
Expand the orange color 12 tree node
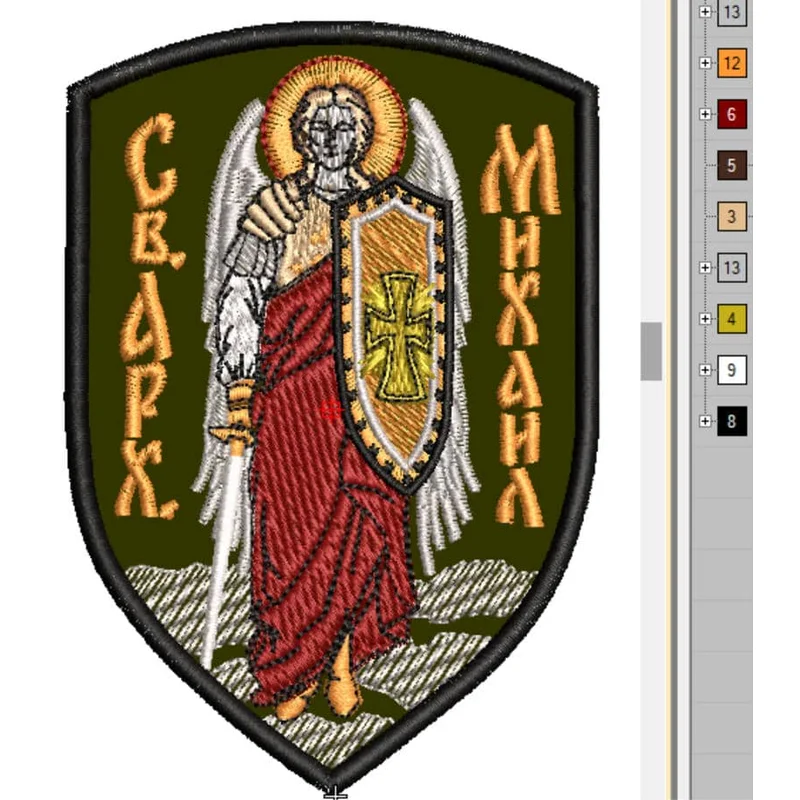coord(705,63)
